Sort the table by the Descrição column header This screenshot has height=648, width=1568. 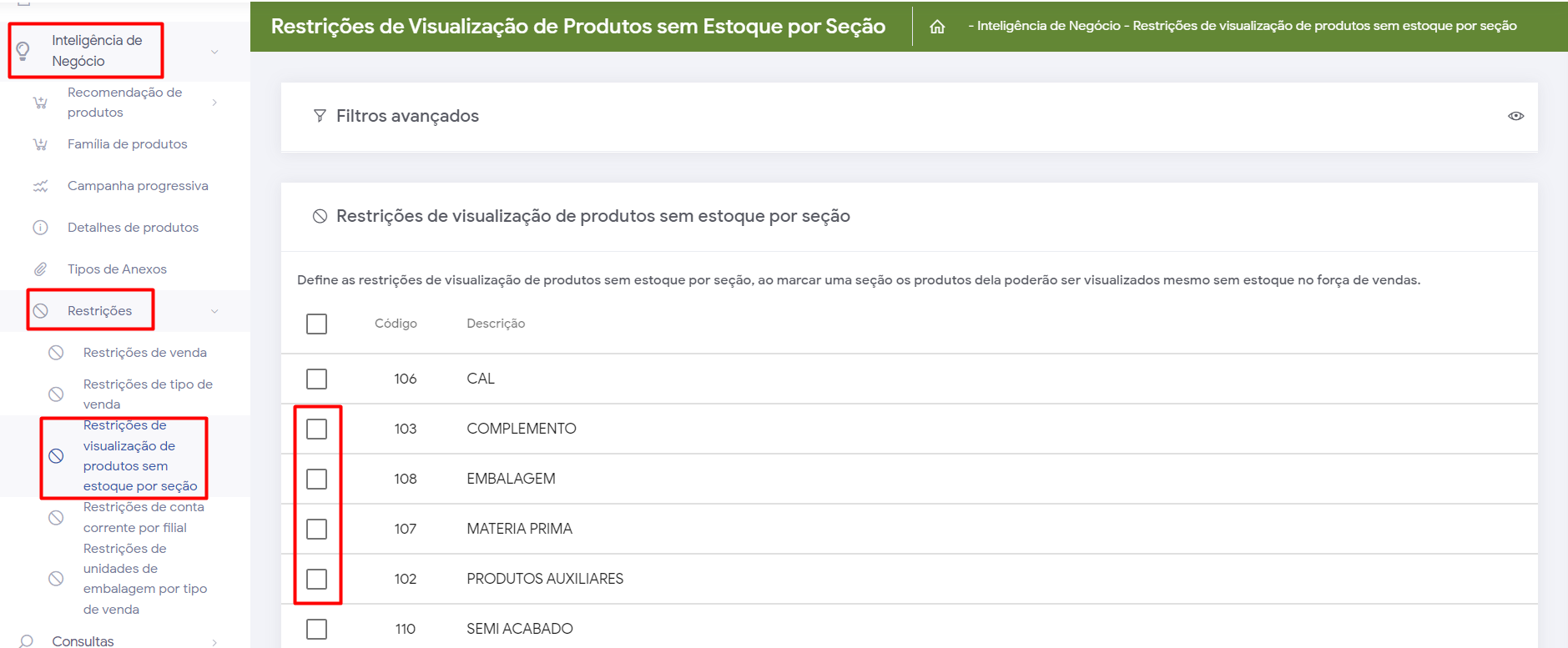496,324
